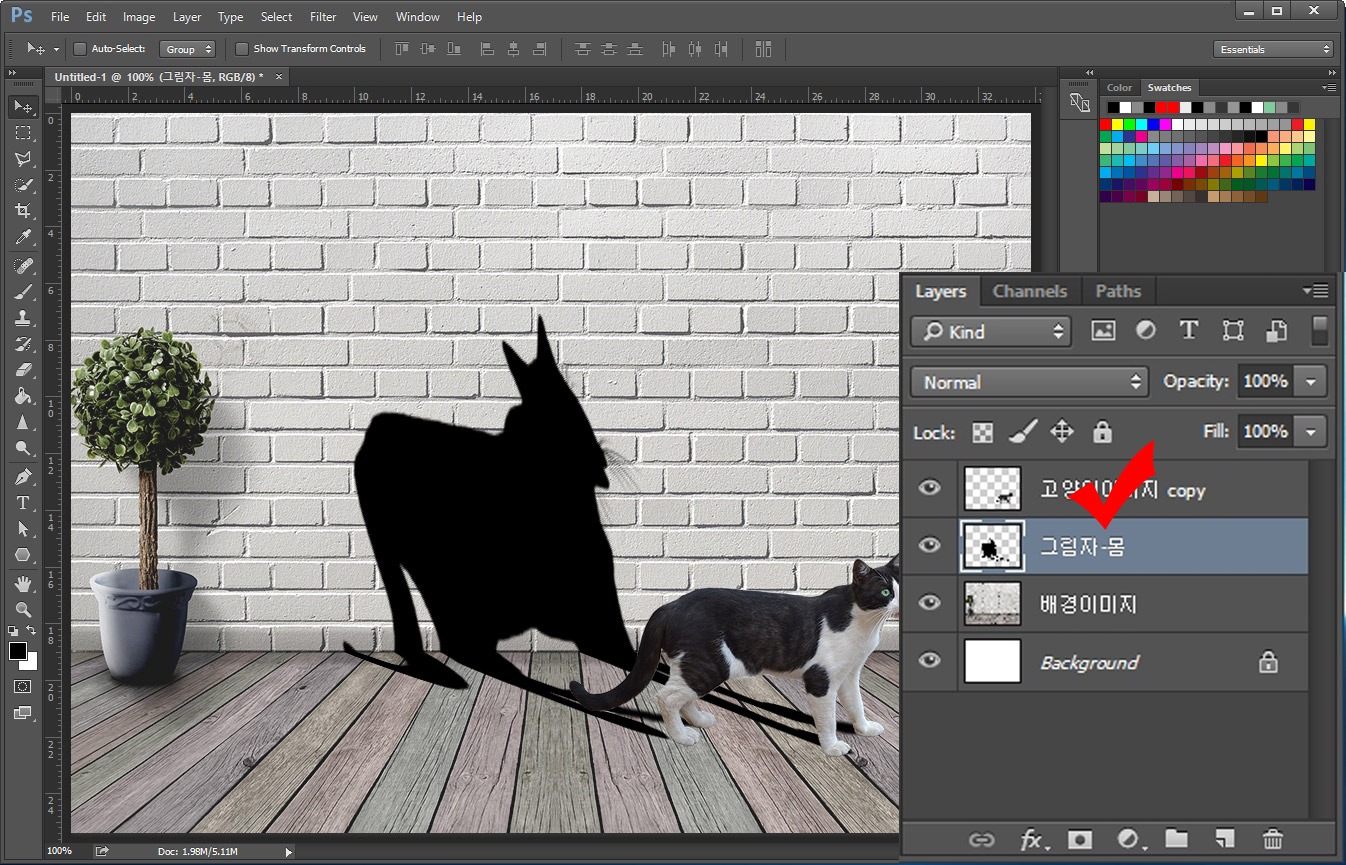The image size is (1346, 865).
Task: Open the Opacity slider dropdown arrow
Action: (1311, 381)
